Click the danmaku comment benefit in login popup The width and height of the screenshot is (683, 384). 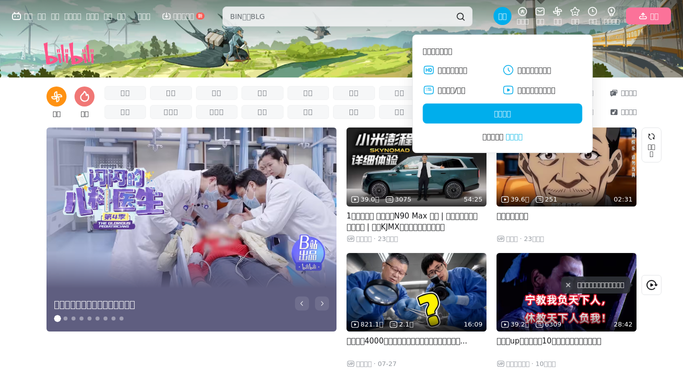444,90
